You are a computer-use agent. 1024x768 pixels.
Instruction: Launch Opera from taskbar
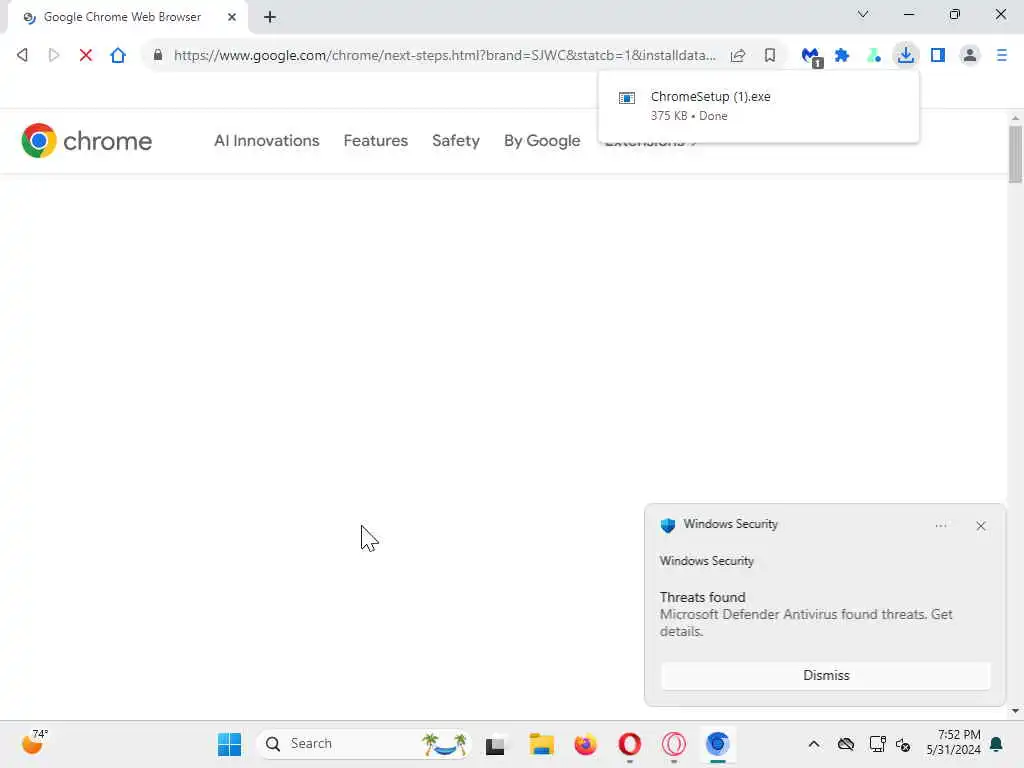click(630, 744)
